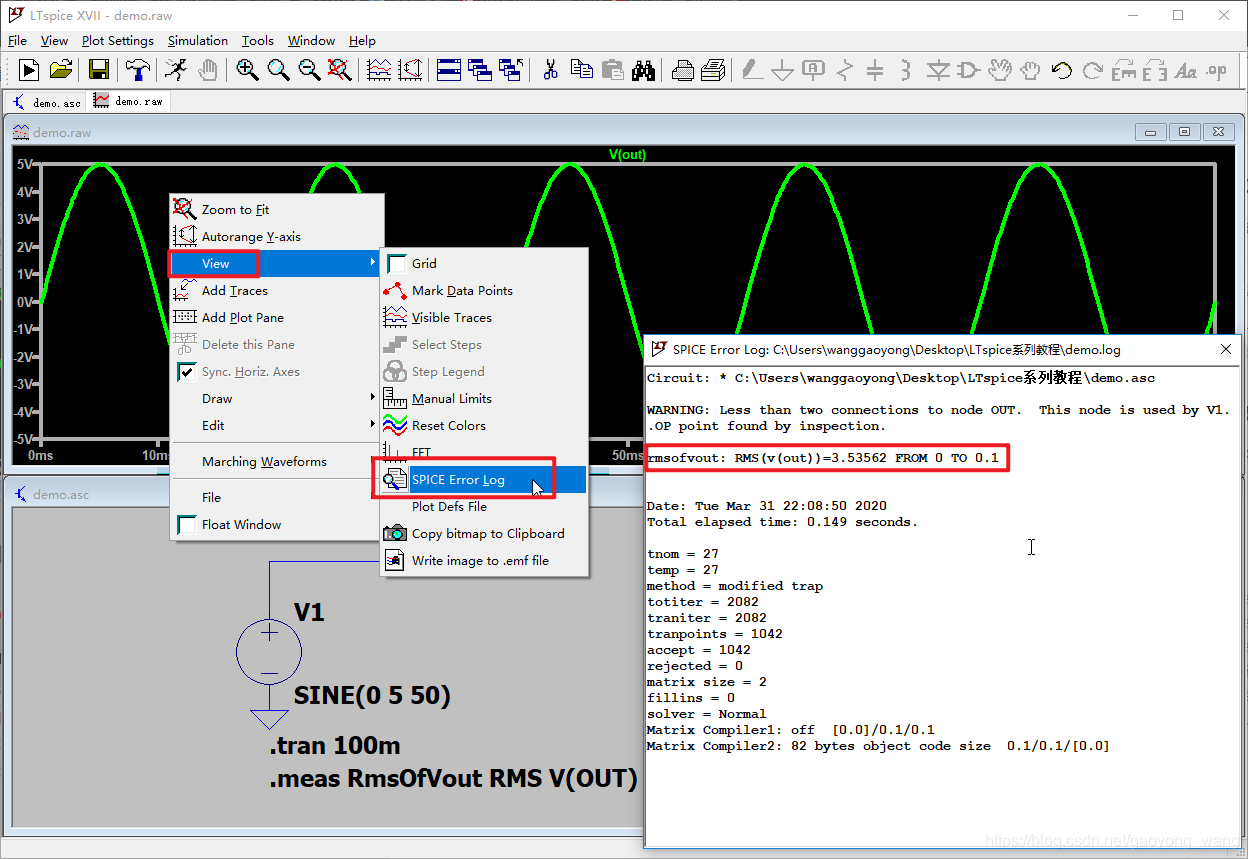Click the Ground symbol toolbar icon
This screenshot has height=859, width=1248.
click(x=783, y=70)
